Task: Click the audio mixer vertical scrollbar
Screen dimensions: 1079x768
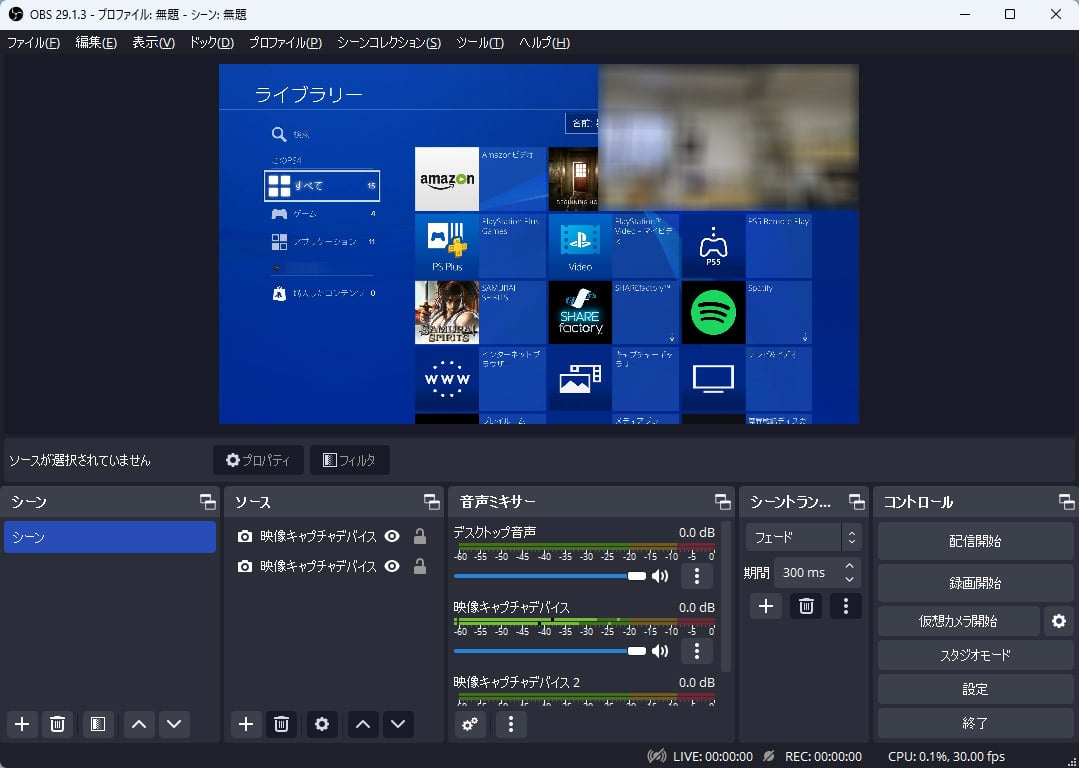Action: [727, 596]
